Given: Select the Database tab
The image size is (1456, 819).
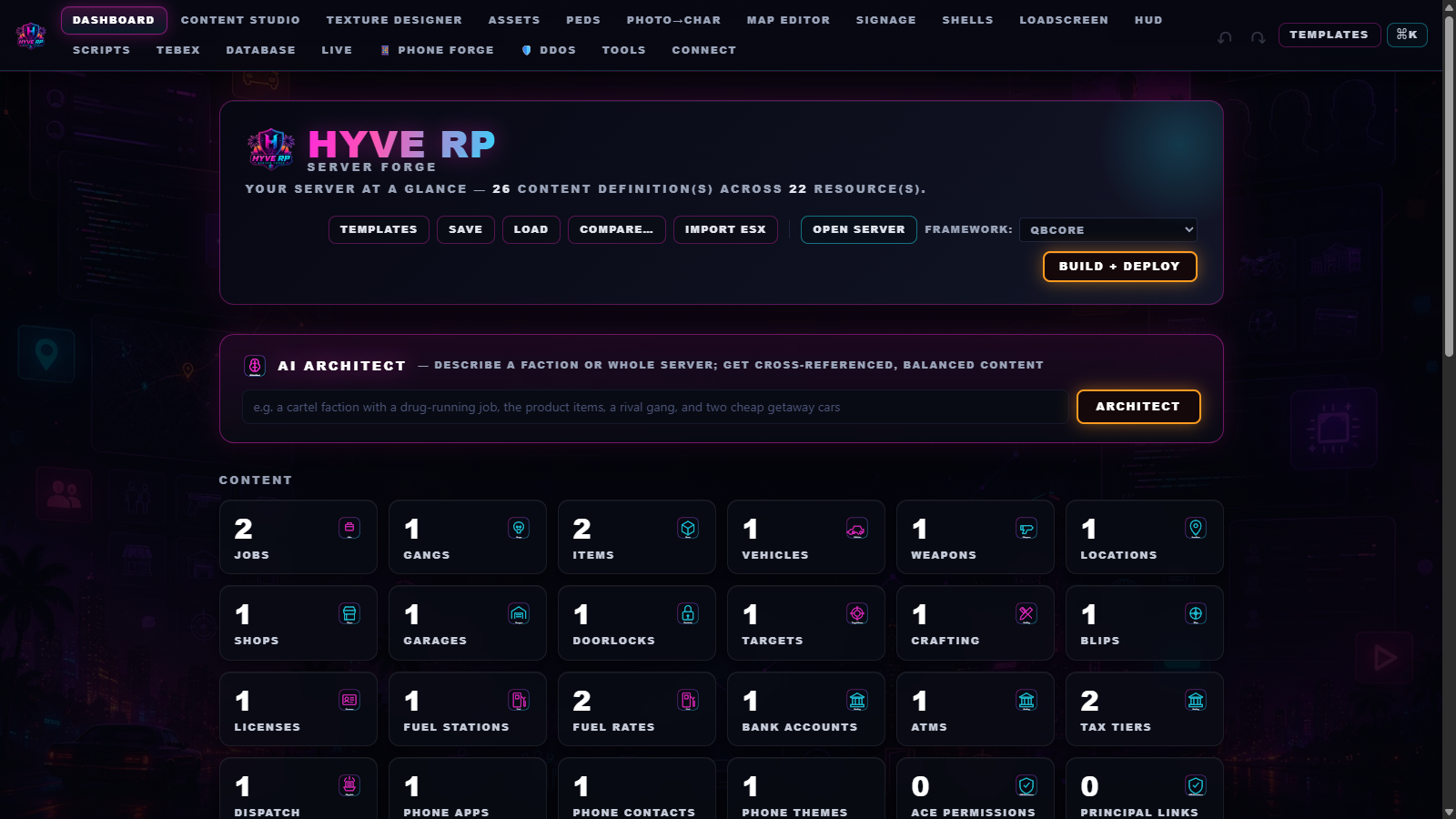Looking at the screenshot, I should coord(260,50).
